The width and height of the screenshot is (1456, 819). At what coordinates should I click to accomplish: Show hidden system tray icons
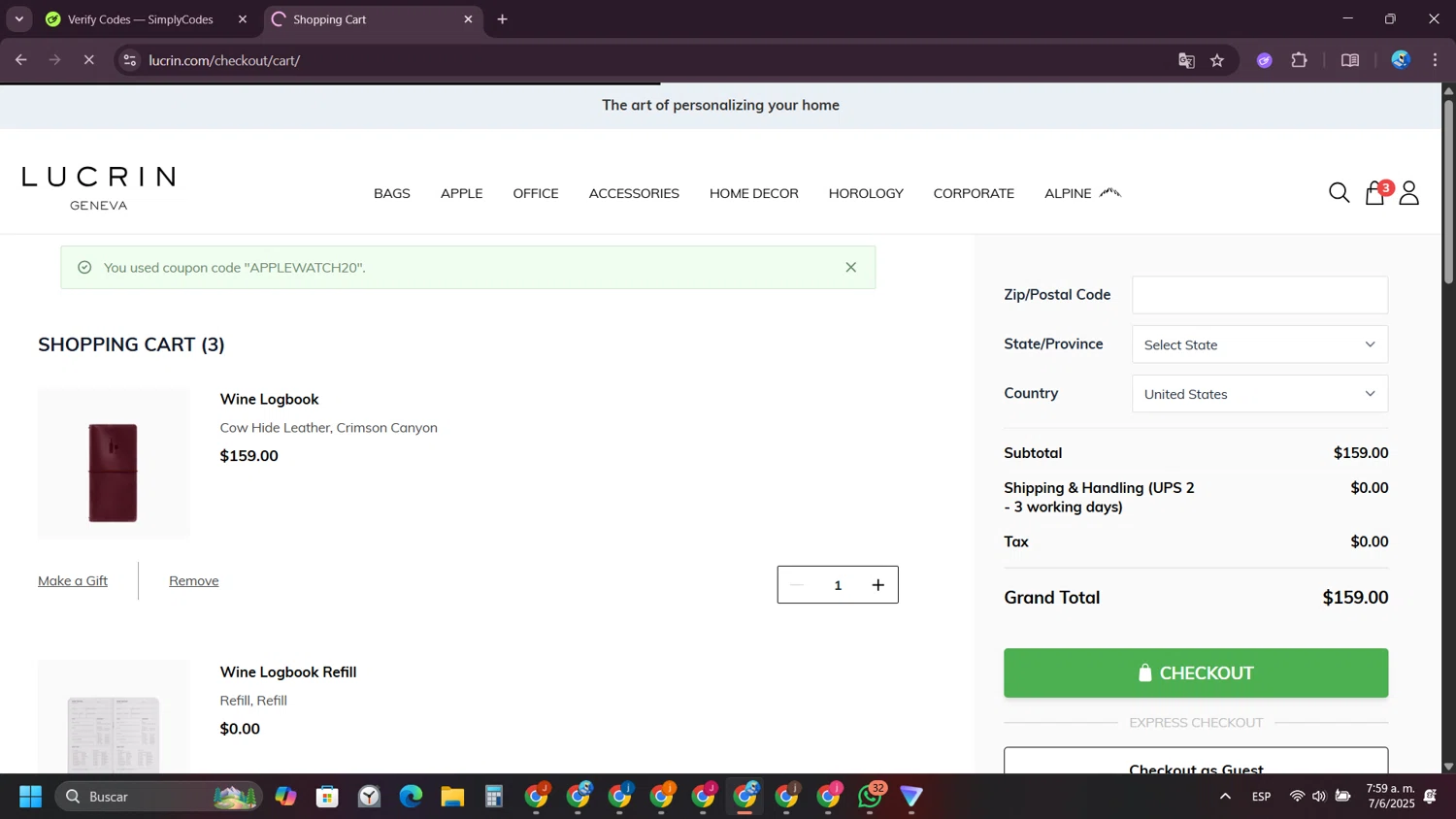tap(1225, 797)
